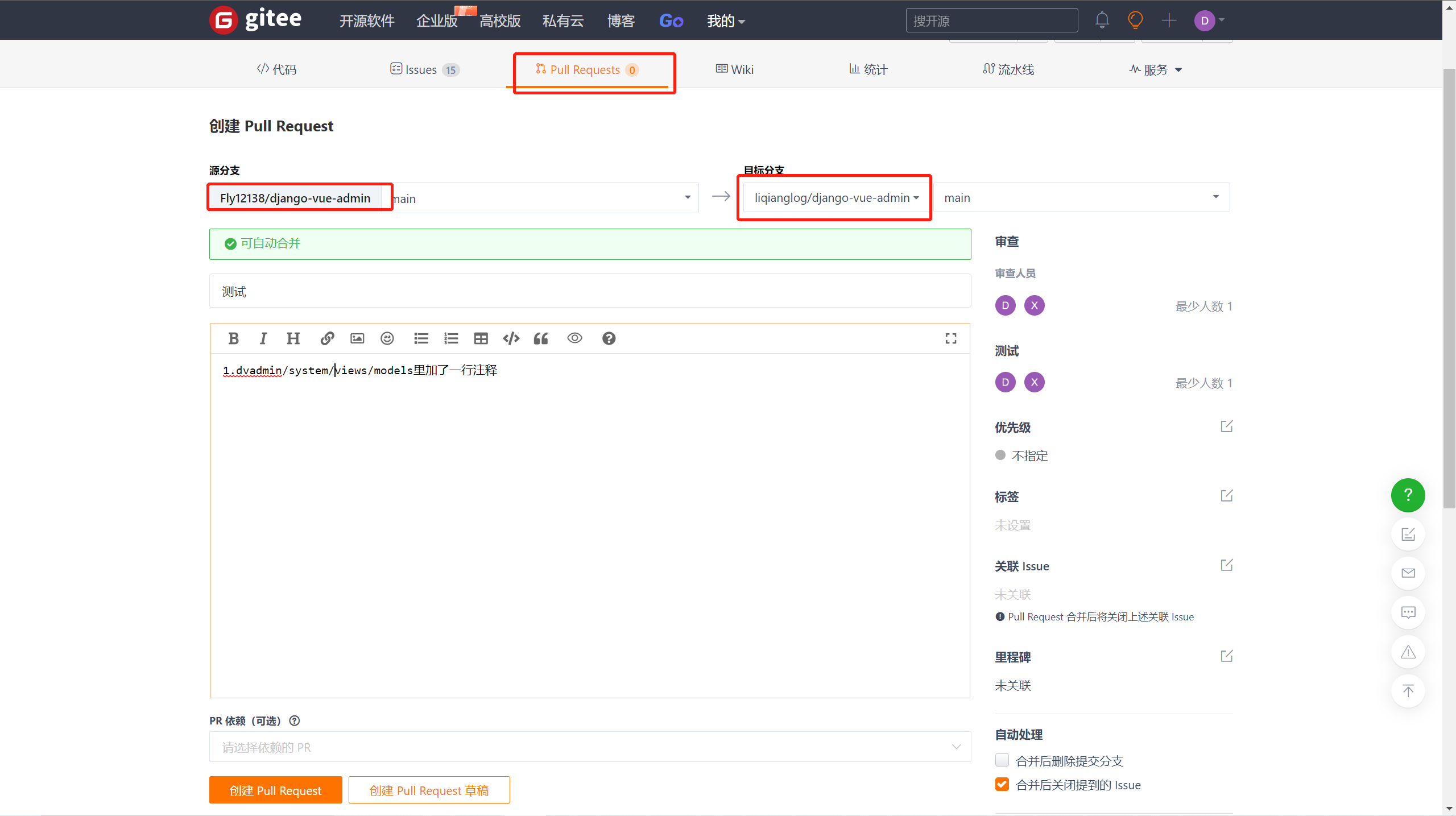Click the insert image icon in the editor

(357, 338)
